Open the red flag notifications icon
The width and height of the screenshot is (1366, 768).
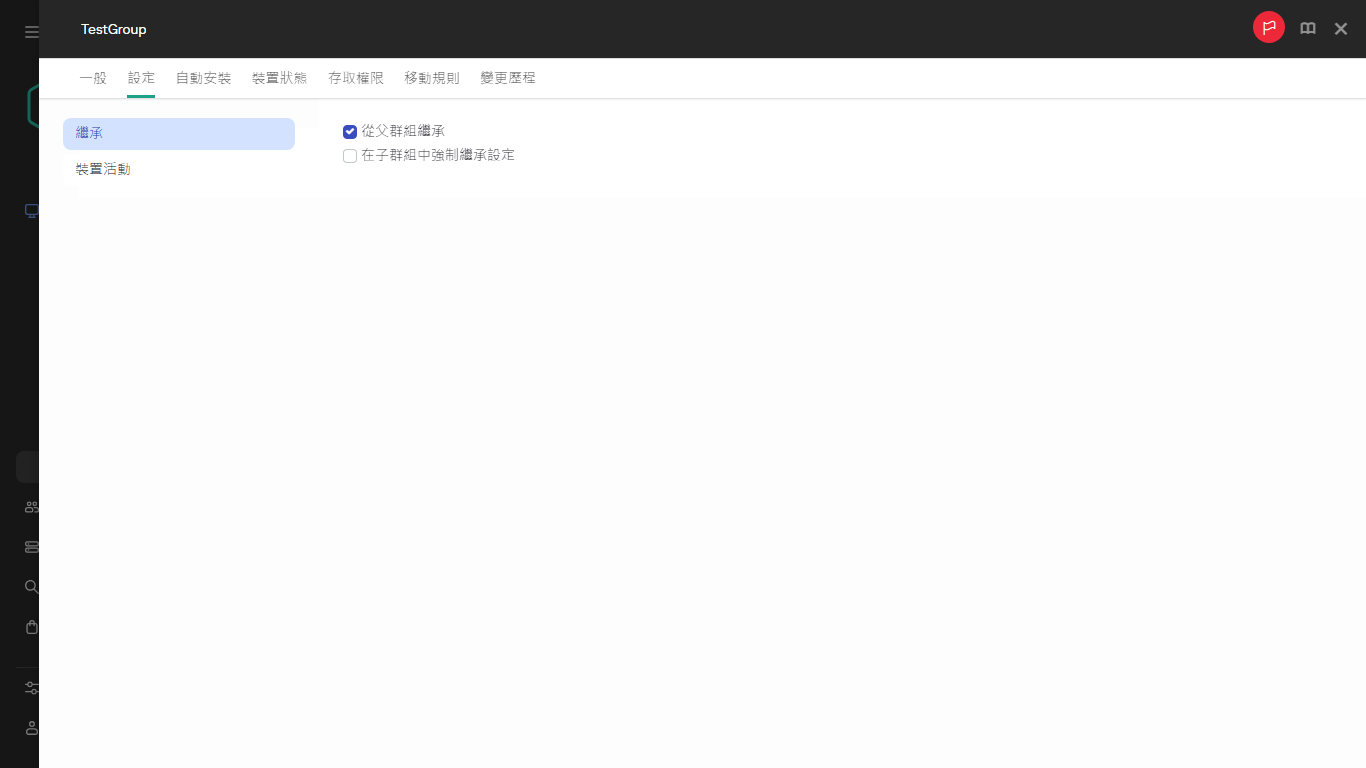(1268, 27)
